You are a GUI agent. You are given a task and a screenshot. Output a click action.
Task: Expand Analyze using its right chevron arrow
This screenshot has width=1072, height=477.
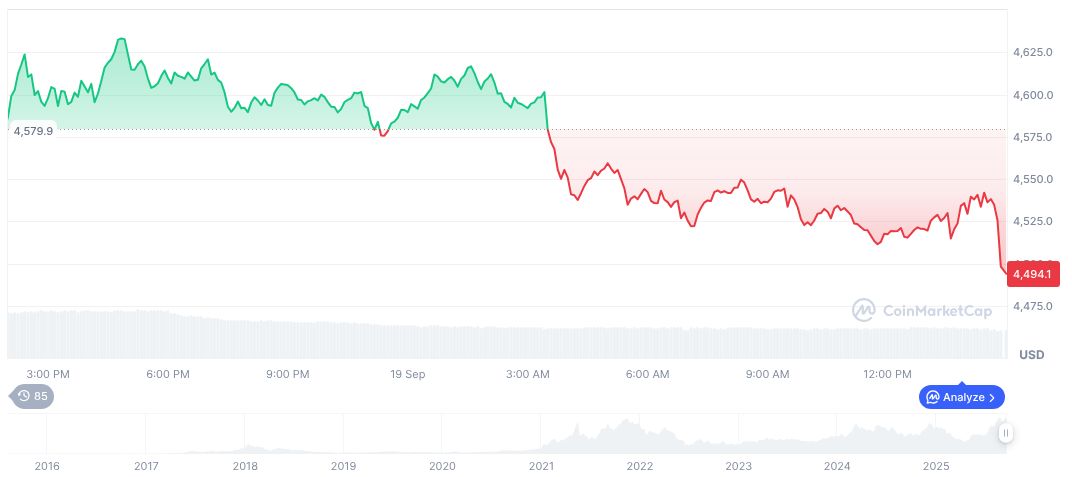(991, 397)
